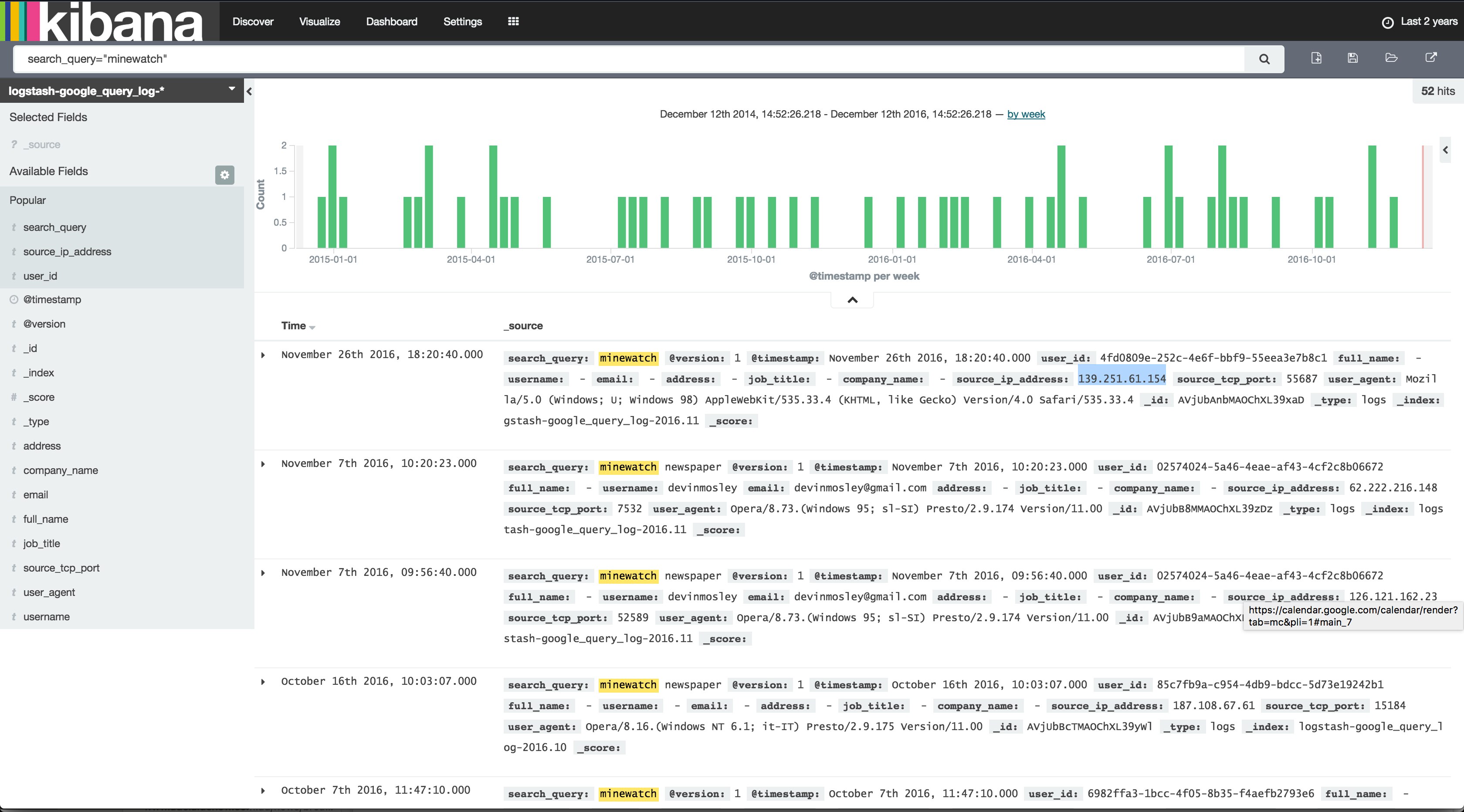1464x812 pixels.
Task: Open the Available Fields gear settings
Action: (x=224, y=174)
